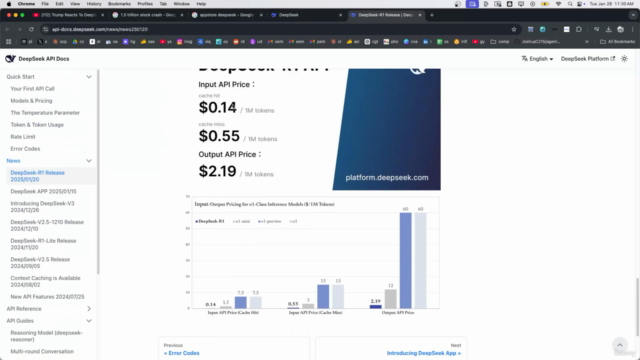Click the DeepSeek whale logo icon
Viewport: 640px width, 360px height.
point(10,59)
